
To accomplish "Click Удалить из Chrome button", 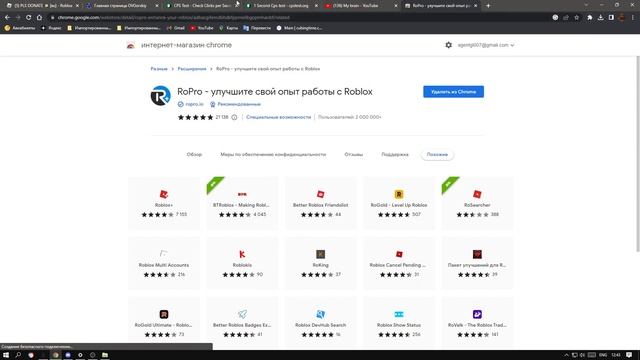I will click(x=453, y=92).
